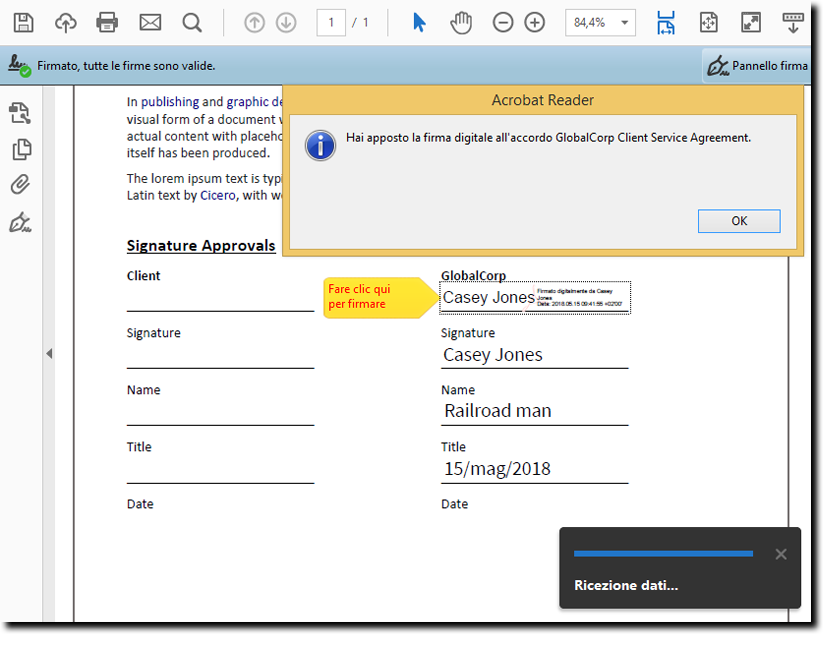Open the attachments paperclip panel

click(x=20, y=185)
